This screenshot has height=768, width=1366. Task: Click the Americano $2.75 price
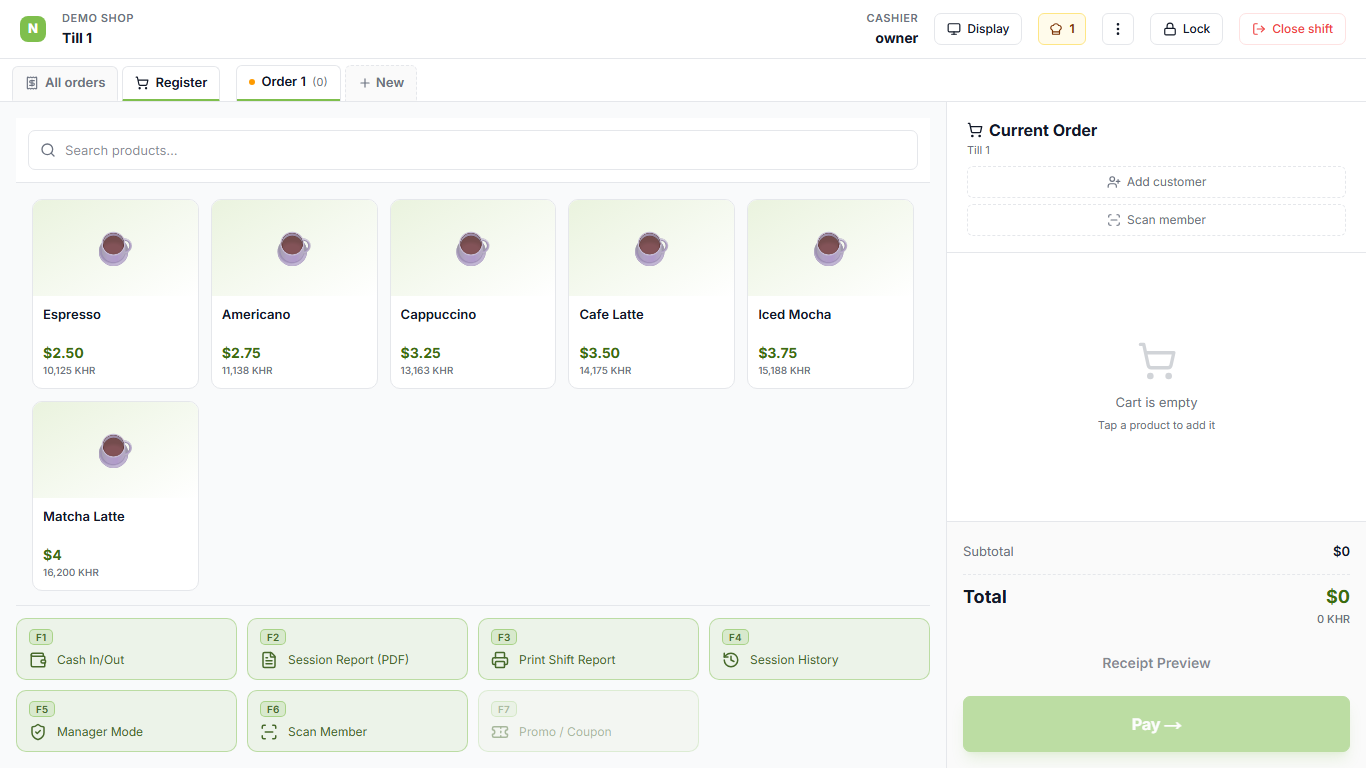[241, 353]
